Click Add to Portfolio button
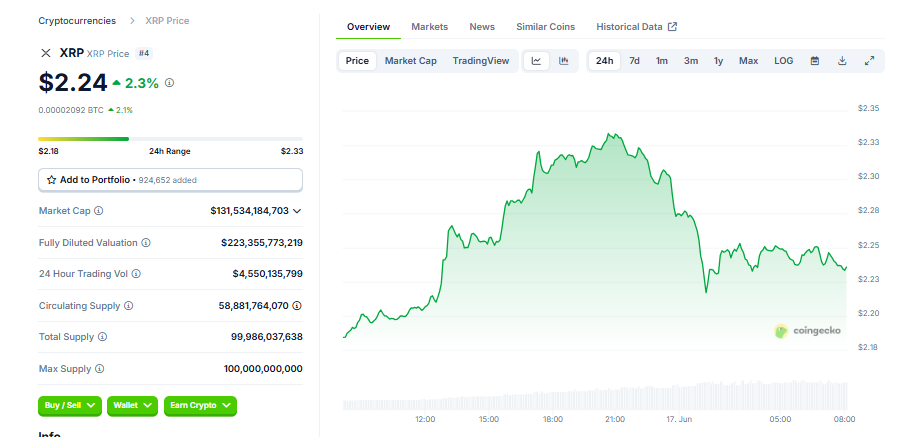 coord(170,180)
